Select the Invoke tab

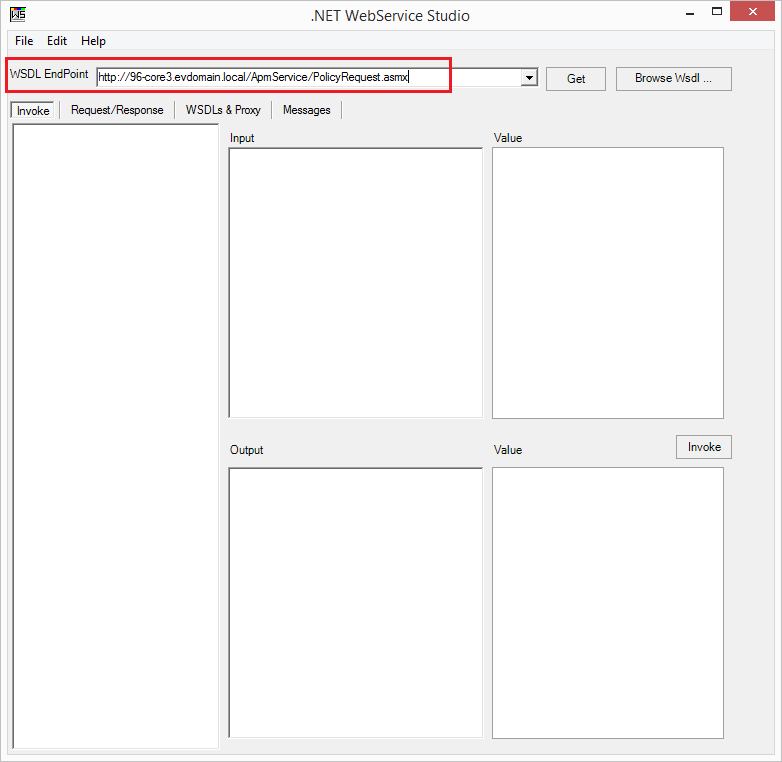(33, 110)
